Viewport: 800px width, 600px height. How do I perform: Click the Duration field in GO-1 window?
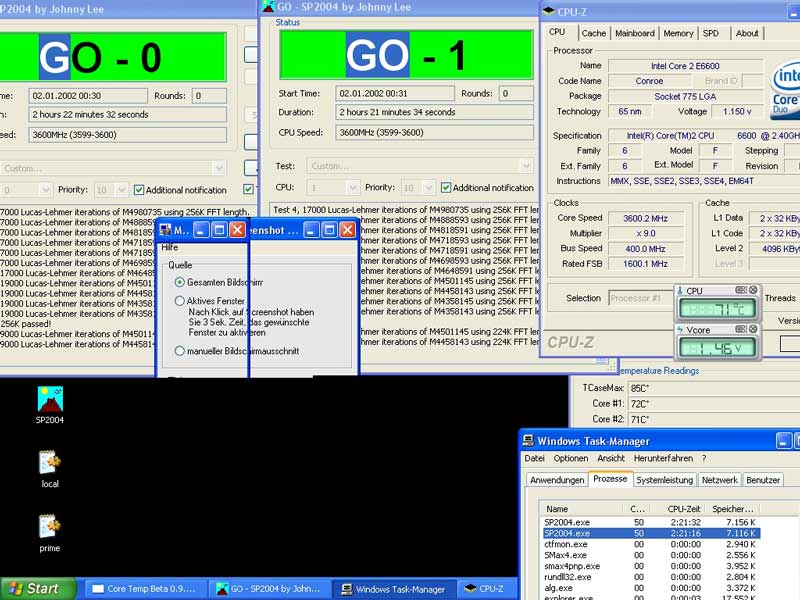pos(434,112)
